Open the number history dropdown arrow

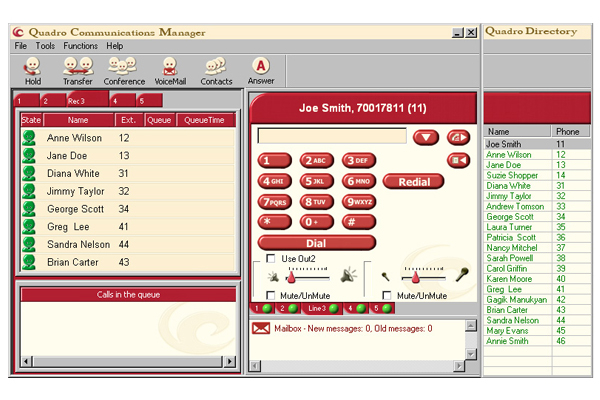pos(426,137)
